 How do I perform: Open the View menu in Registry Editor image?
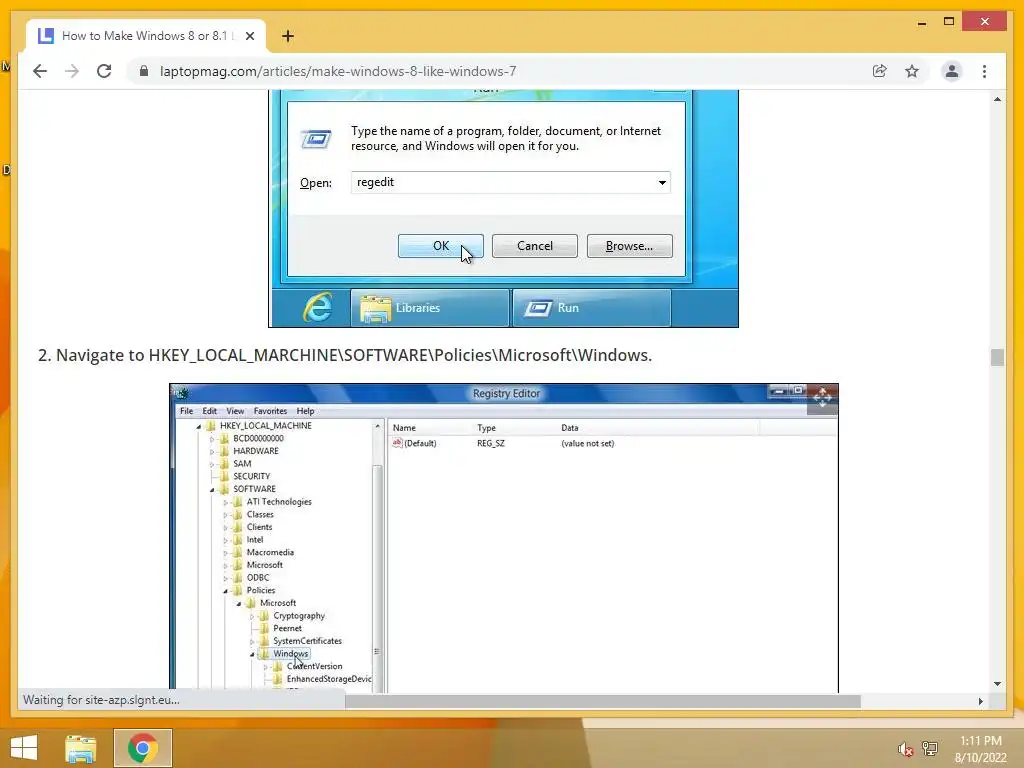(x=234, y=411)
